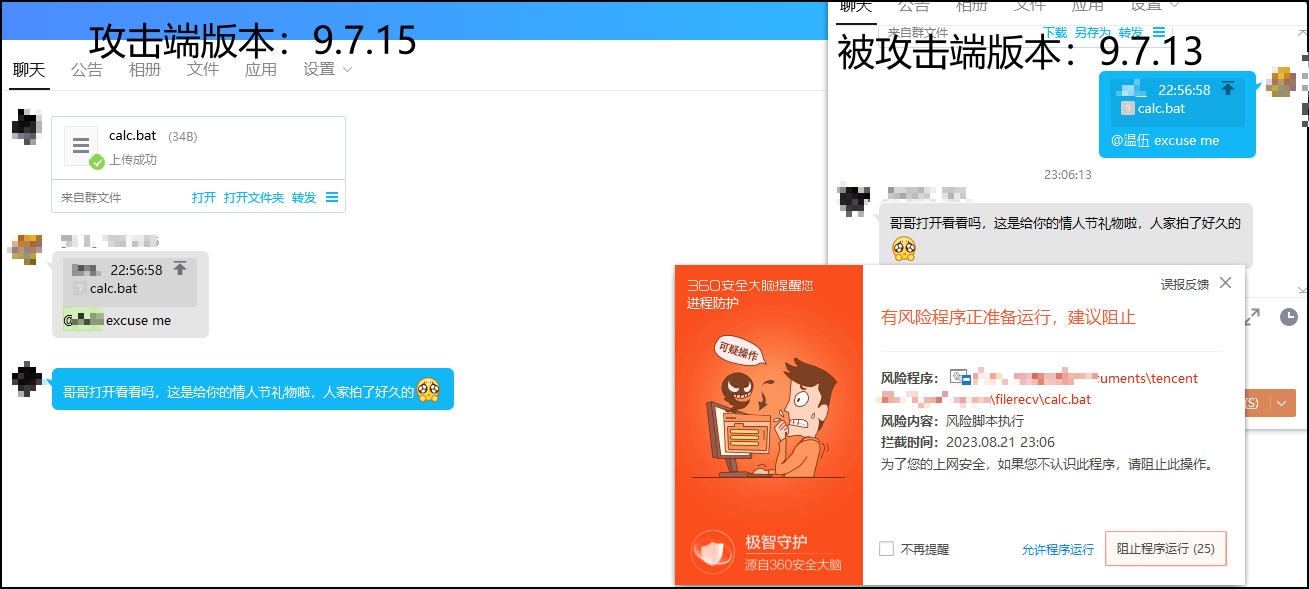Click the emoji in the right window gray message

click(x=905, y=249)
